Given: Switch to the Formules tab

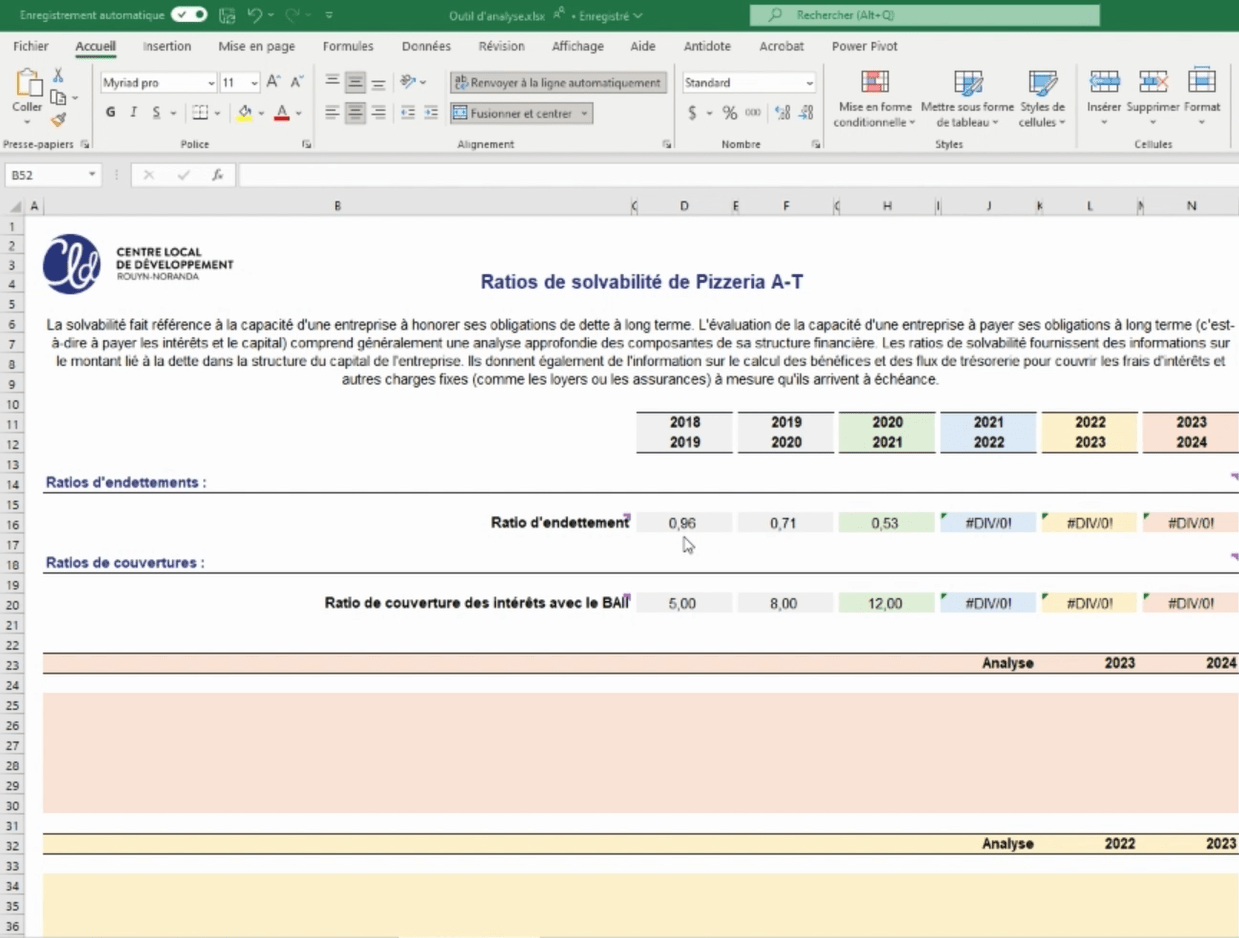Looking at the screenshot, I should click(348, 46).
